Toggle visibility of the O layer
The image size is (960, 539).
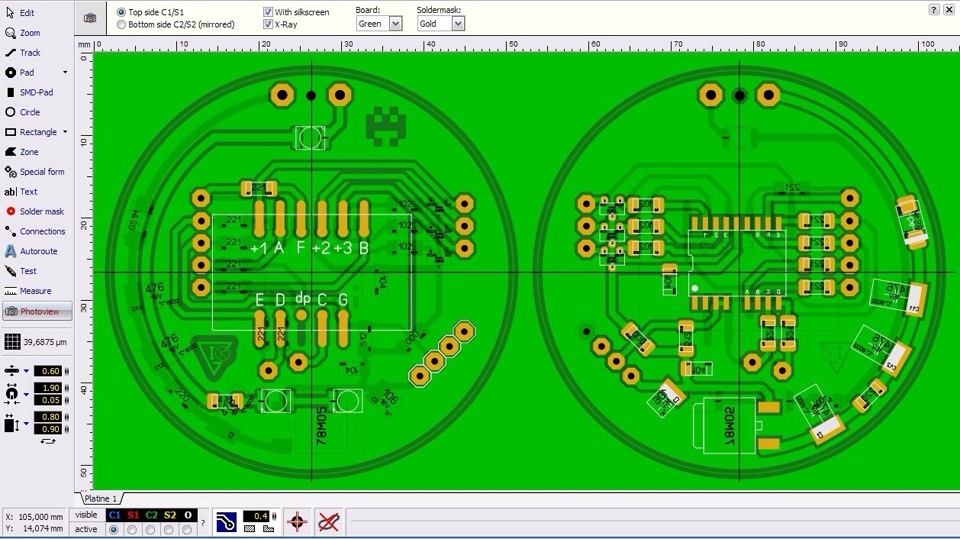188,515
